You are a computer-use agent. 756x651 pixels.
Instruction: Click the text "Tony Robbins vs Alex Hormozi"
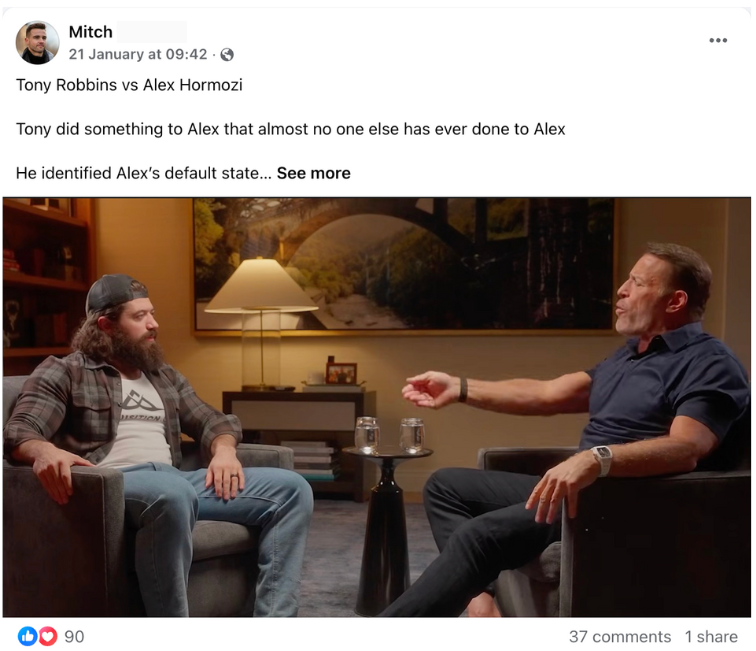tap(129, 85)
